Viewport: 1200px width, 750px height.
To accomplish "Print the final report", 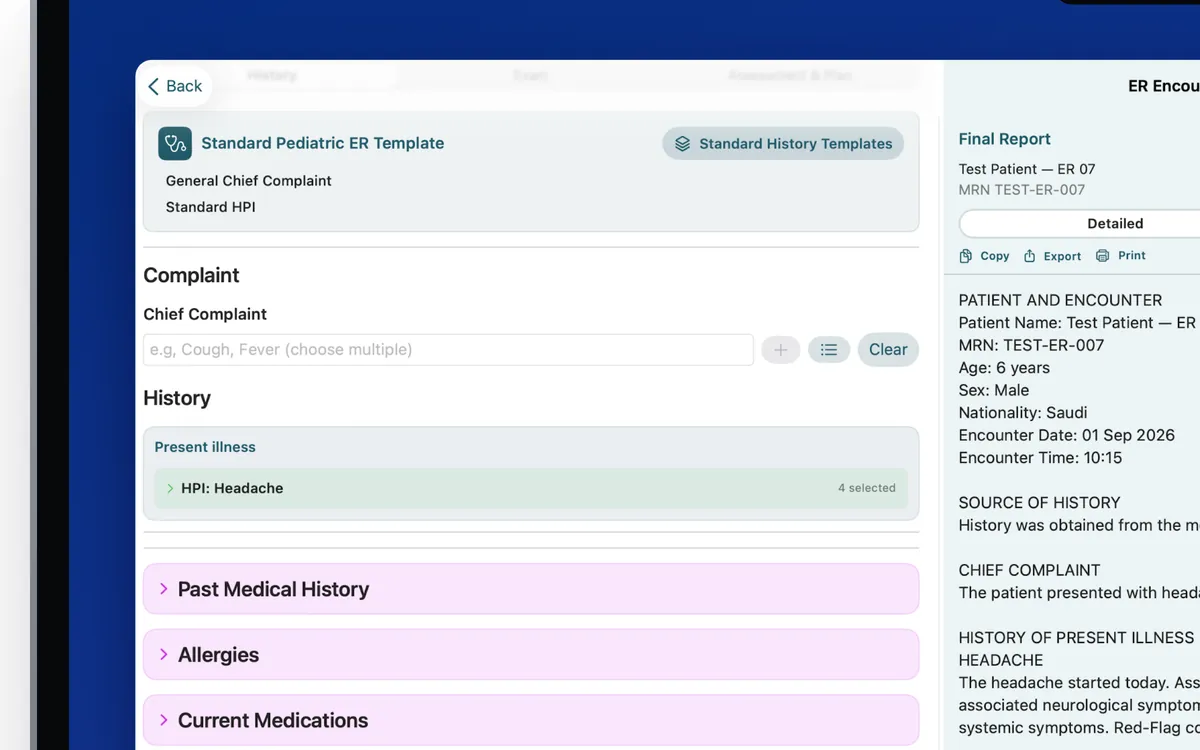I will [x=1121, y=256].
